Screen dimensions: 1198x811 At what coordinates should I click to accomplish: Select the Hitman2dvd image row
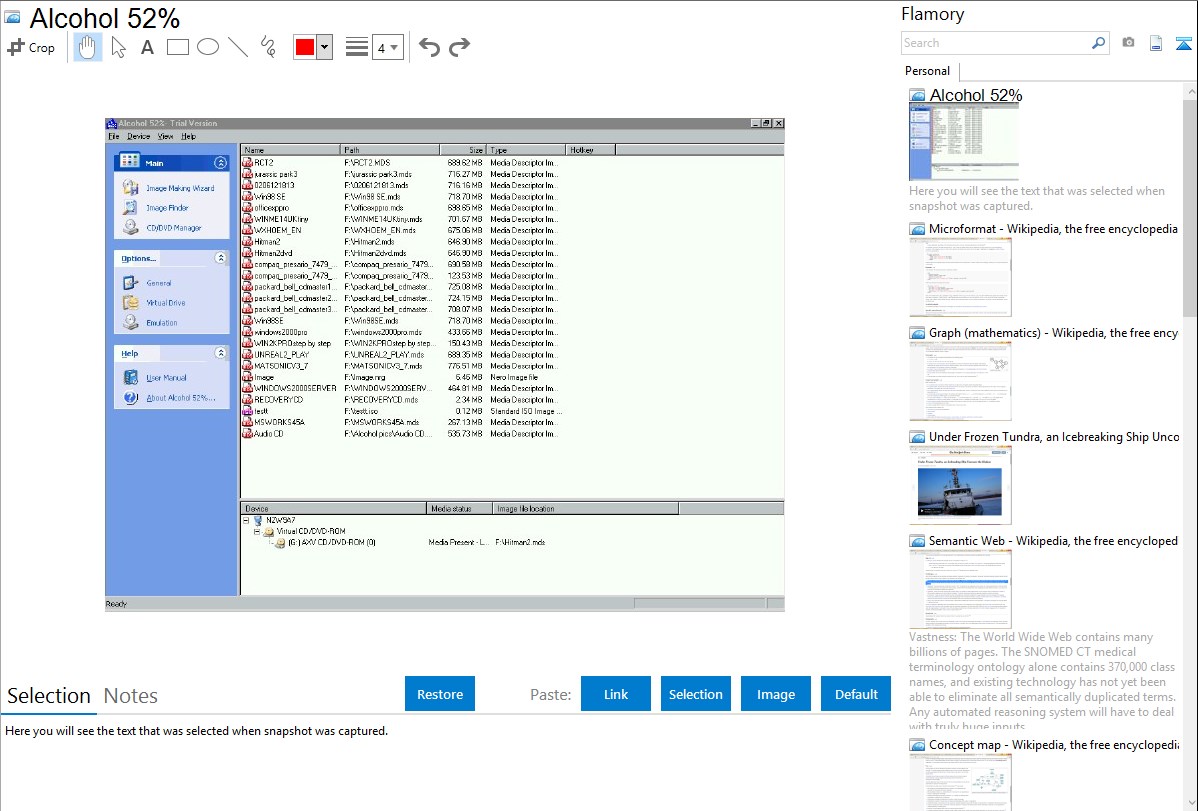[403, 253]
